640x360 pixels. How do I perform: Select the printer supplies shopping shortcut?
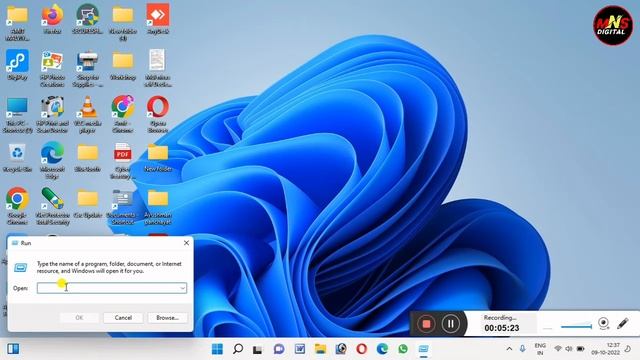click(87, 69)
